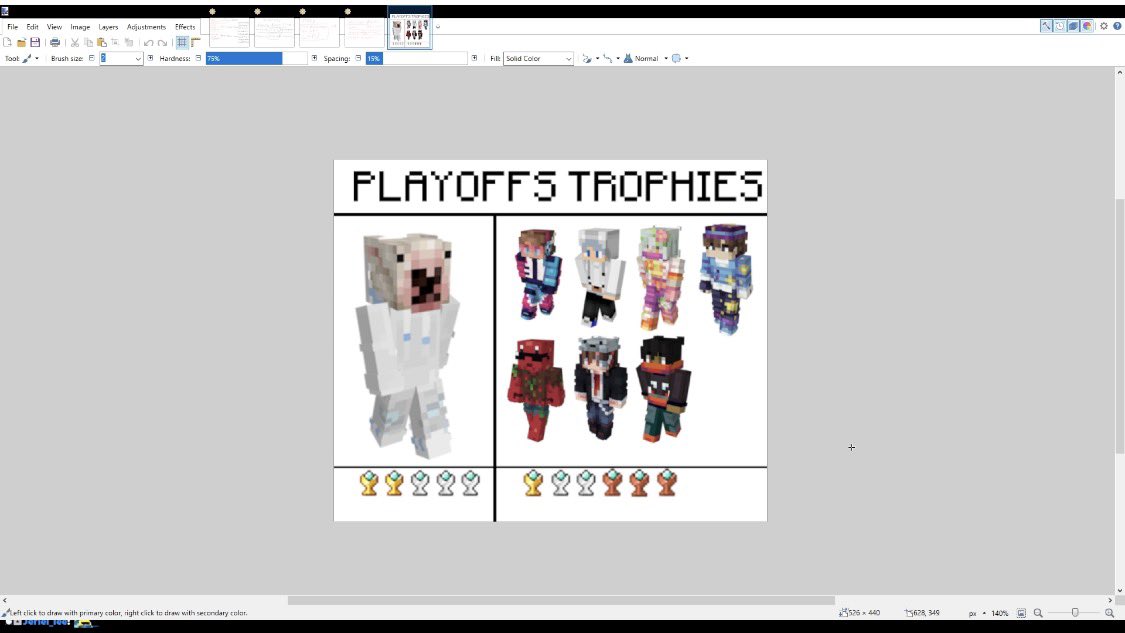Screen dimensions: 1125x633
Task: Open the Image menu
Action: [x=80, y=27]
